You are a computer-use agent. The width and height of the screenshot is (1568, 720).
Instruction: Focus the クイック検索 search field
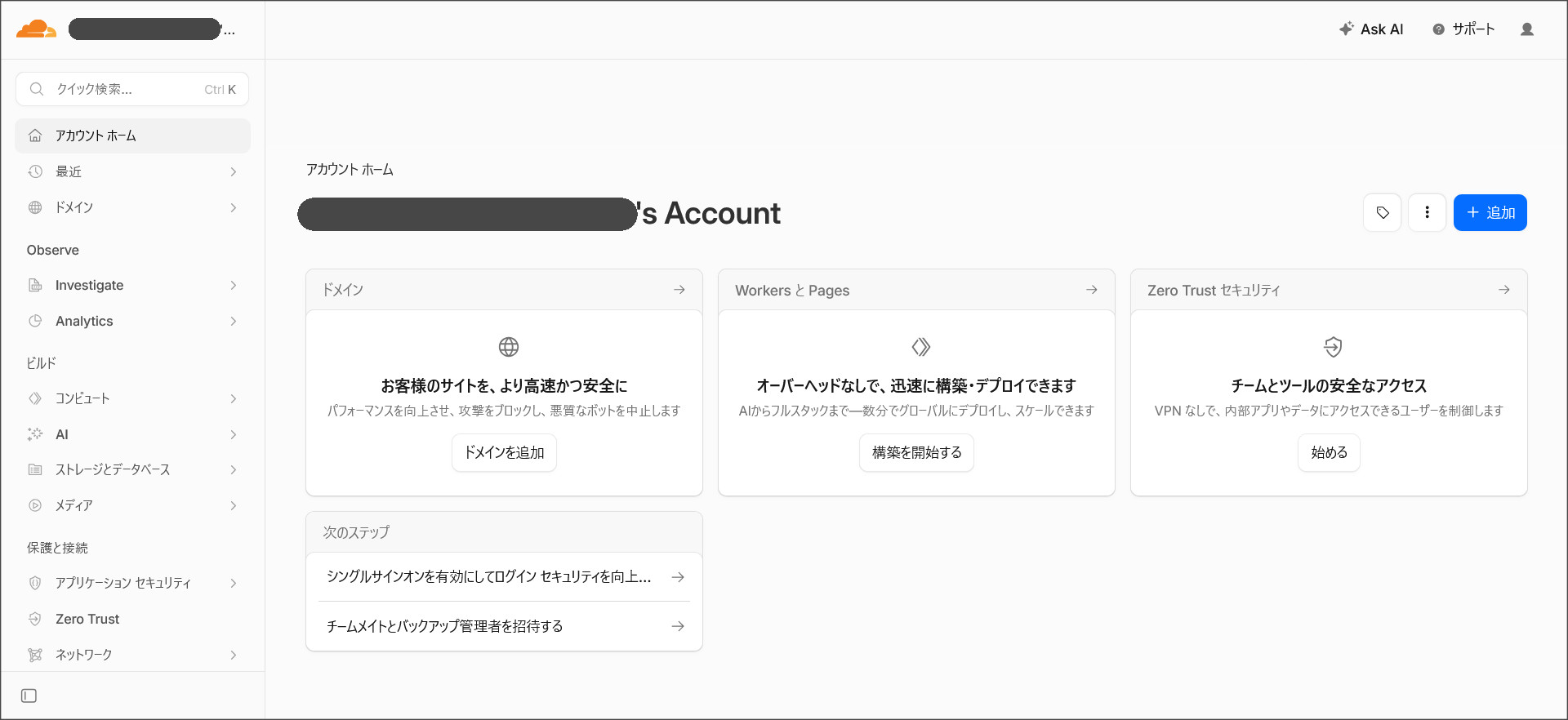click(x=132, y=89)
